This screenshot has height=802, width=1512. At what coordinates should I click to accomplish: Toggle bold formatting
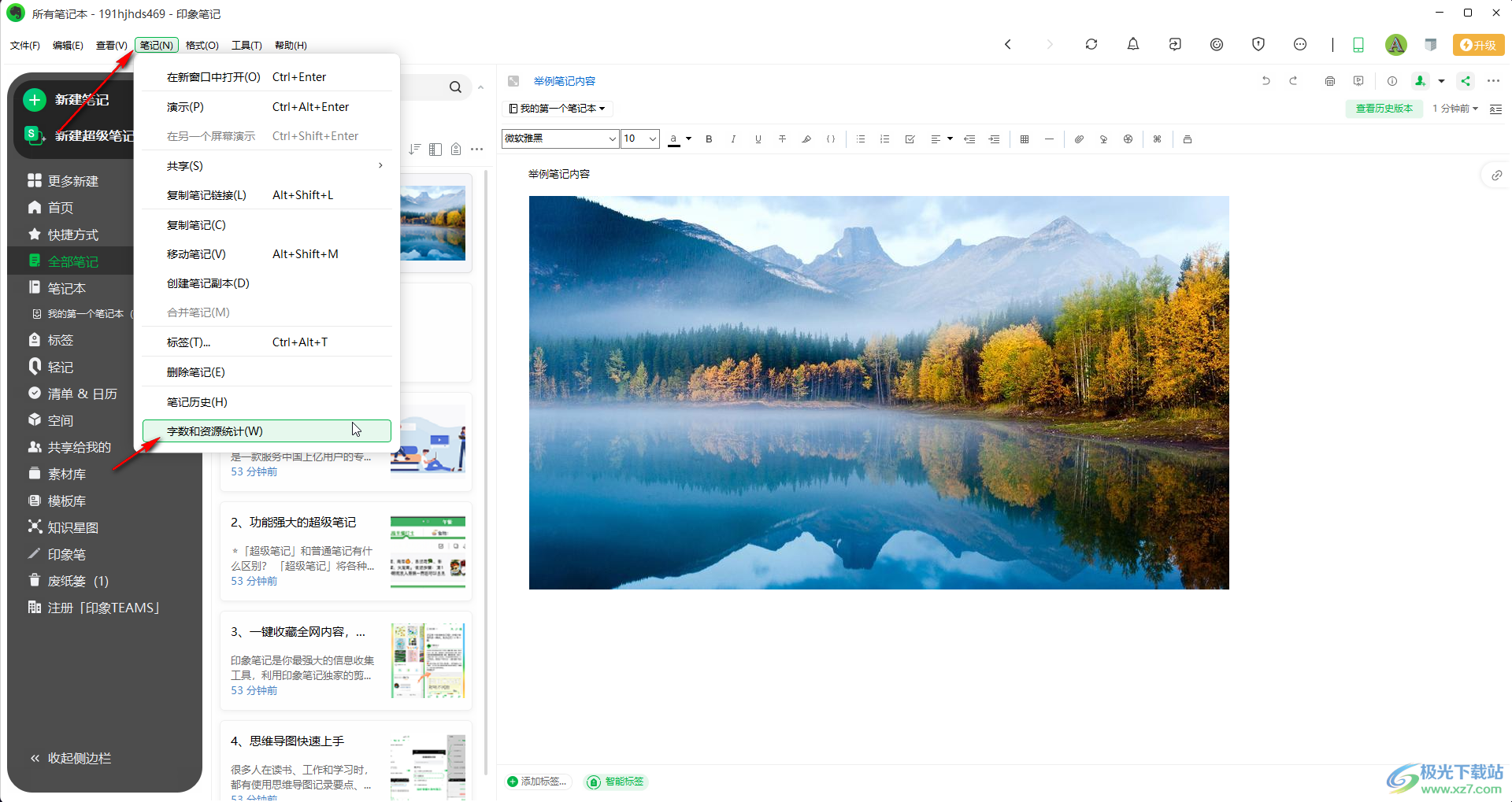tap(709, 139)
